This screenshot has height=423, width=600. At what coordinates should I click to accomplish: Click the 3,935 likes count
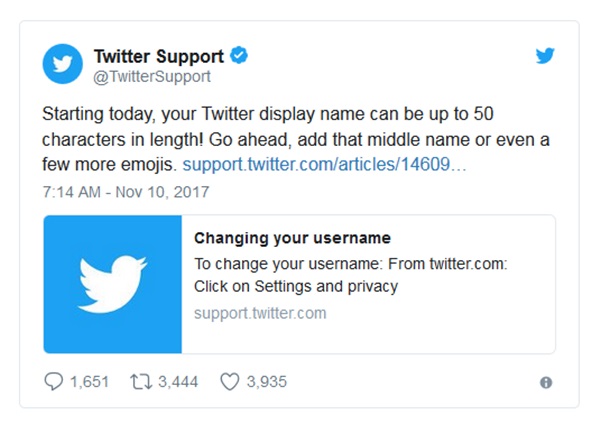[x=267, y=382]
